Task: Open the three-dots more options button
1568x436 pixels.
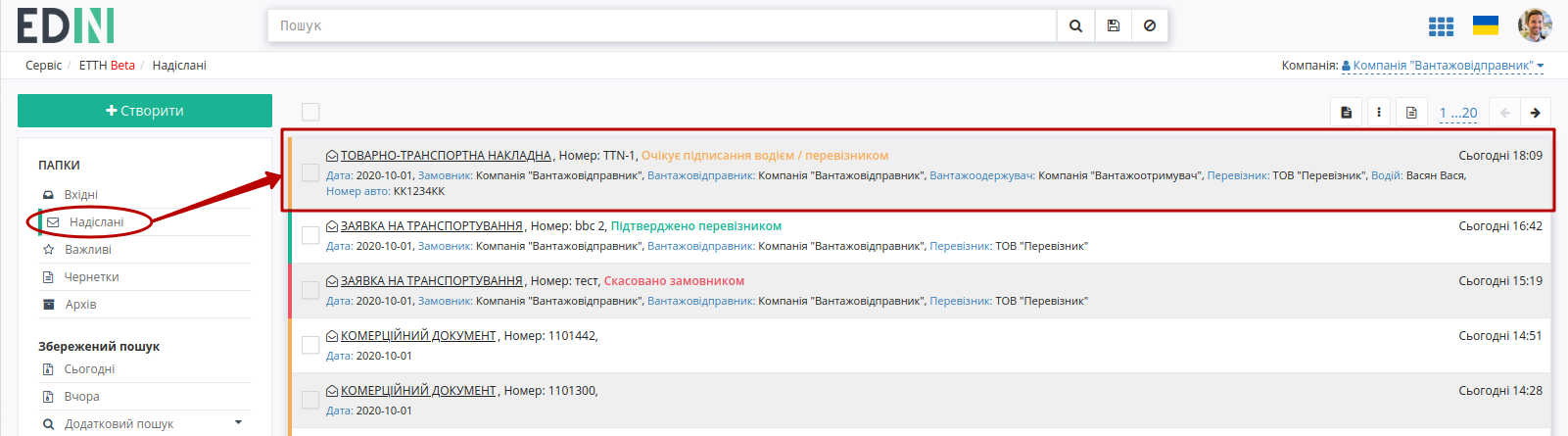Action: (x=1379, y=113)
